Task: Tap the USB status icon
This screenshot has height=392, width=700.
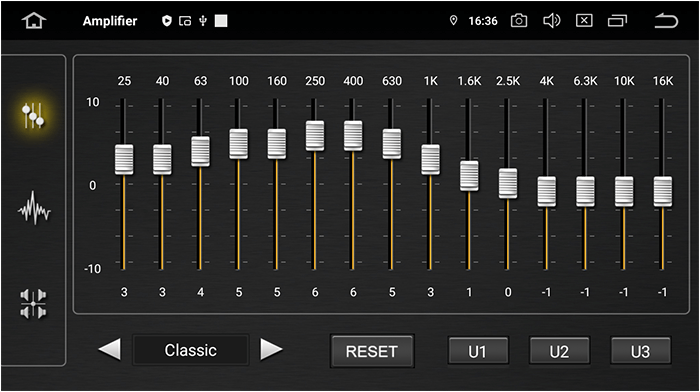Action: pos(203,21)
